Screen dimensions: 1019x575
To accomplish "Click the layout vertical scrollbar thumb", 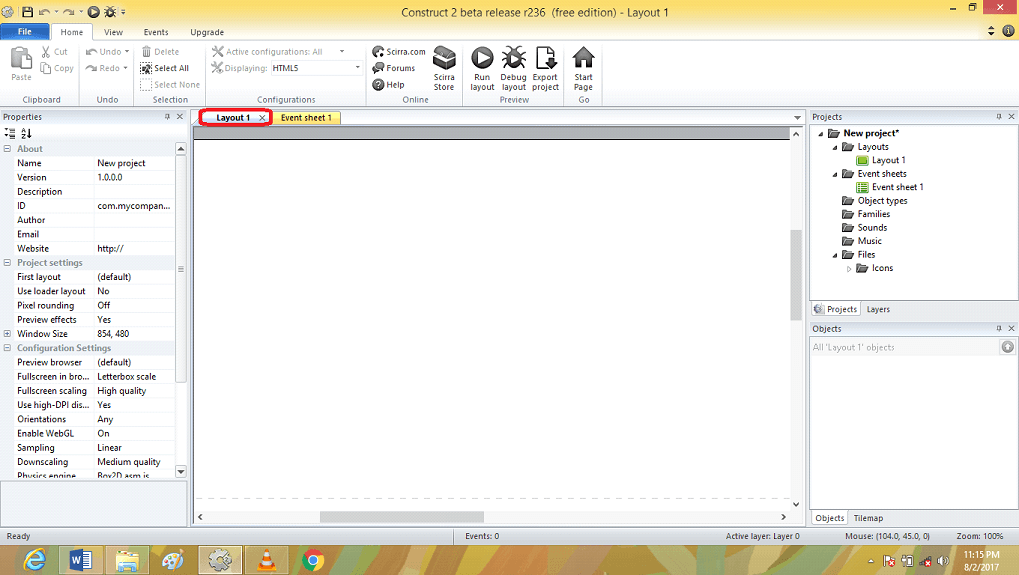I will point(795,275).
